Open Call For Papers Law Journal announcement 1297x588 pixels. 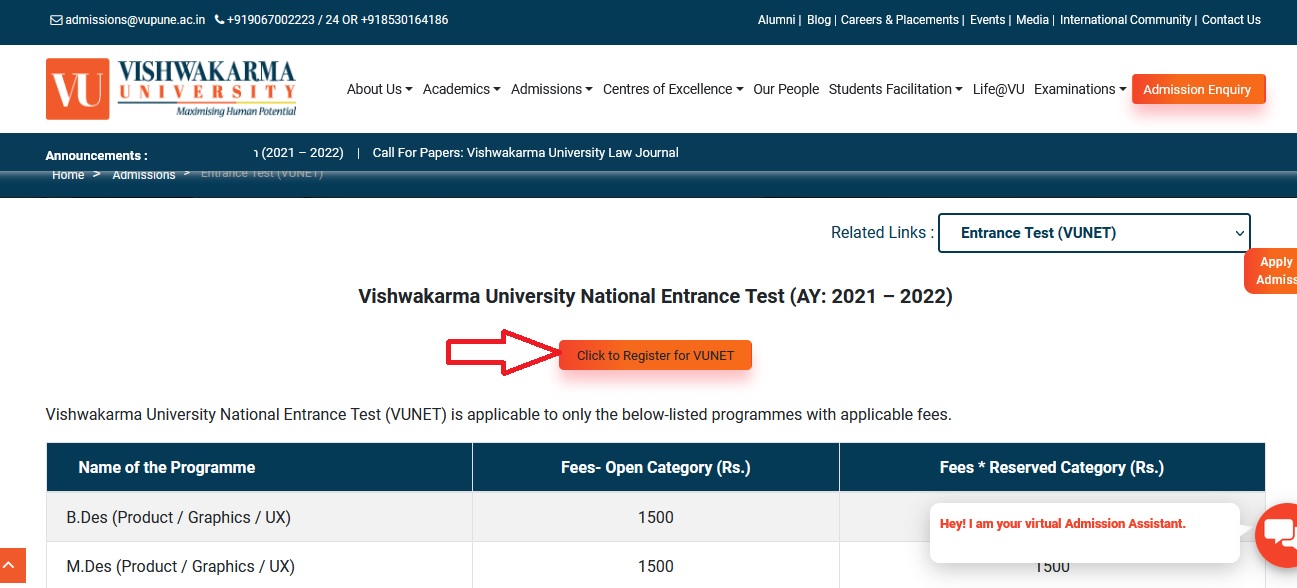(525, 153)
